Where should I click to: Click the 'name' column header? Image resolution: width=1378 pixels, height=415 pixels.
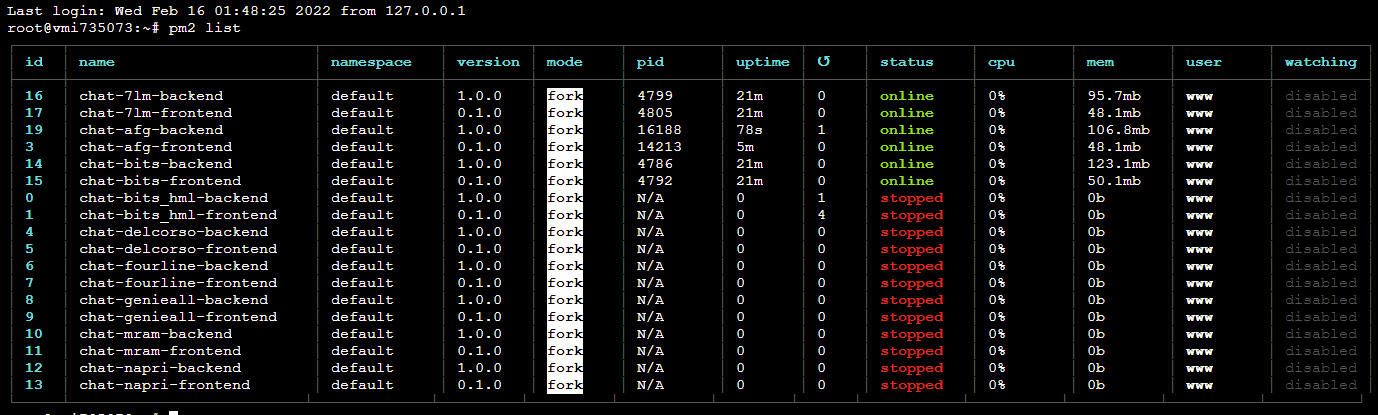click(x=97, y=62)
